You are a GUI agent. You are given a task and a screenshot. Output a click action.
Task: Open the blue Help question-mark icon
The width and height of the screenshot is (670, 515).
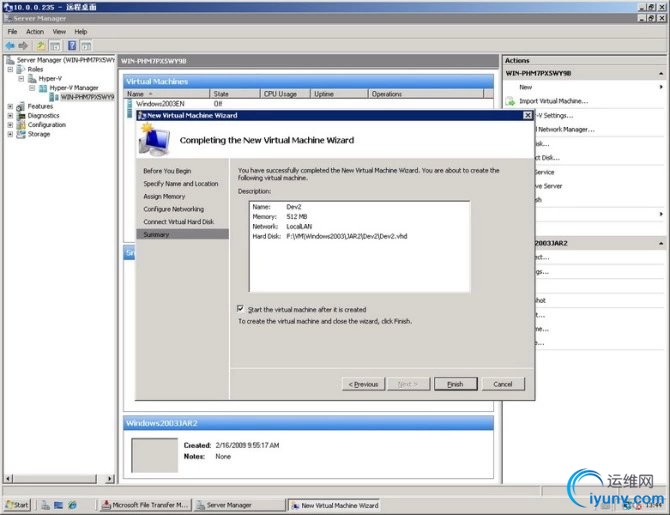point(72,45)
